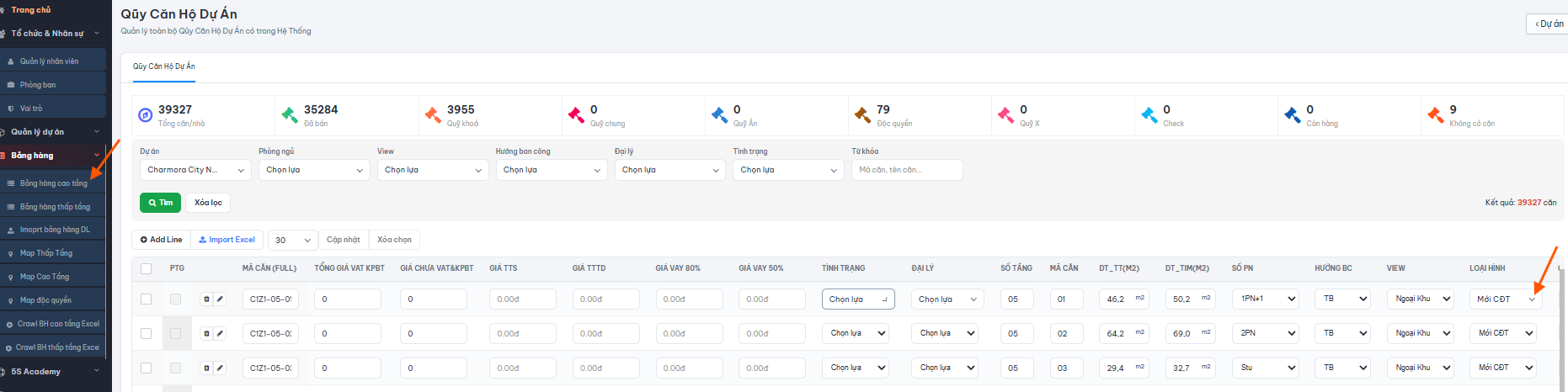The height and width of the screenshot is (392, 1568).
Task: Click the Trang chủ home icon in sidebar
Action: coord(3,10)
